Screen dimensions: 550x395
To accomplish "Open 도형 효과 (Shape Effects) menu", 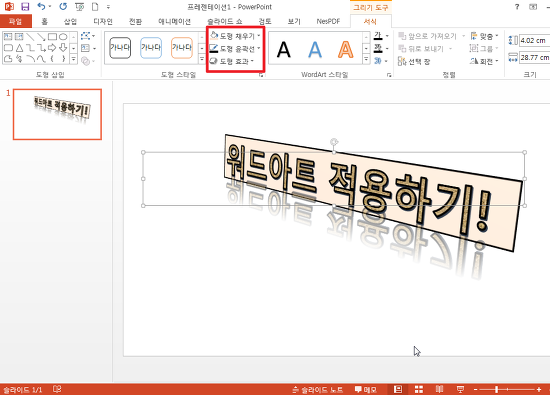I will [x=232, y=61].
